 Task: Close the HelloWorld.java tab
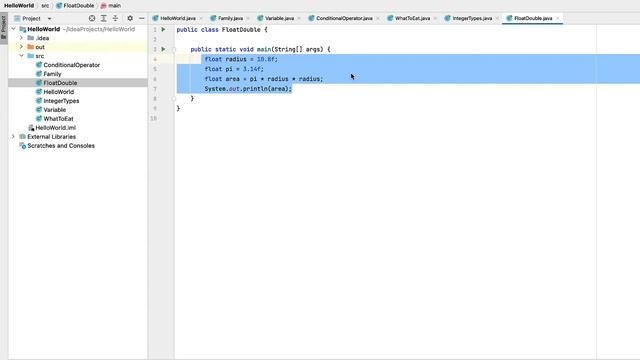(x=201, y=18)
